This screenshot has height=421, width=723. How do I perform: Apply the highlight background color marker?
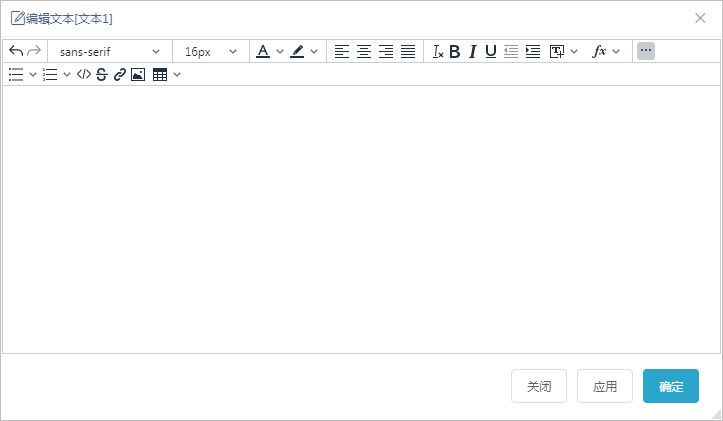click(297, 51)
